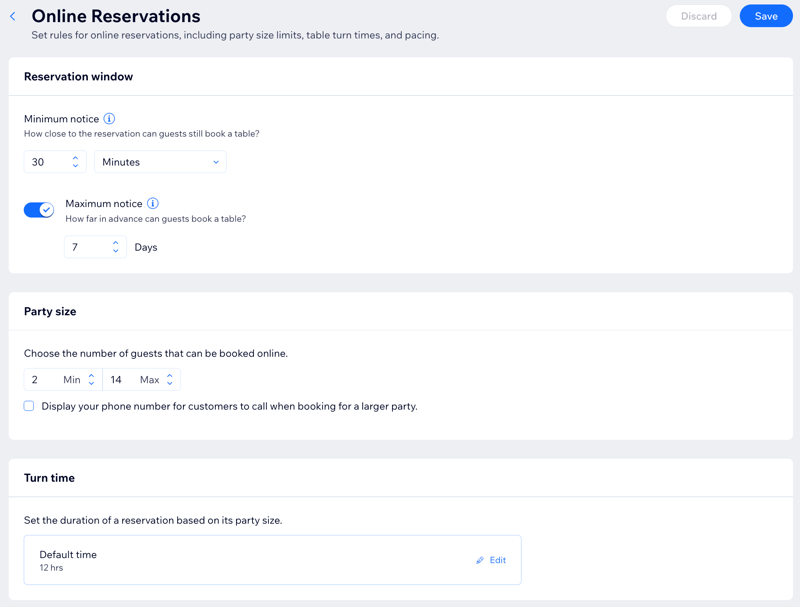This screenshot has width=800, height=607.
Task: Turn off the Maximum notice toggle
Action: pyautogui.click(x=39, y=210)
